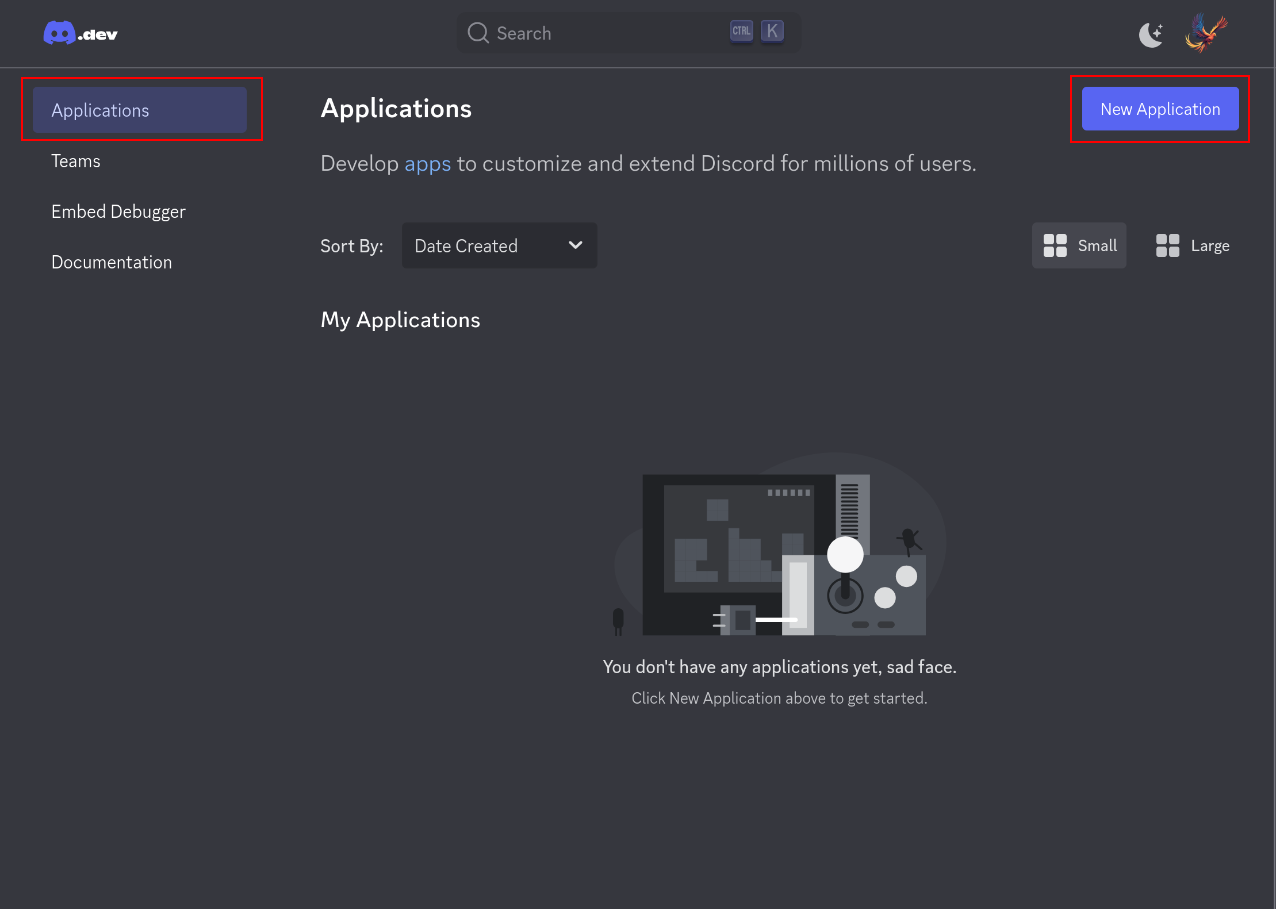
Task: Click the Search input field
Action: tap(600, 32)
